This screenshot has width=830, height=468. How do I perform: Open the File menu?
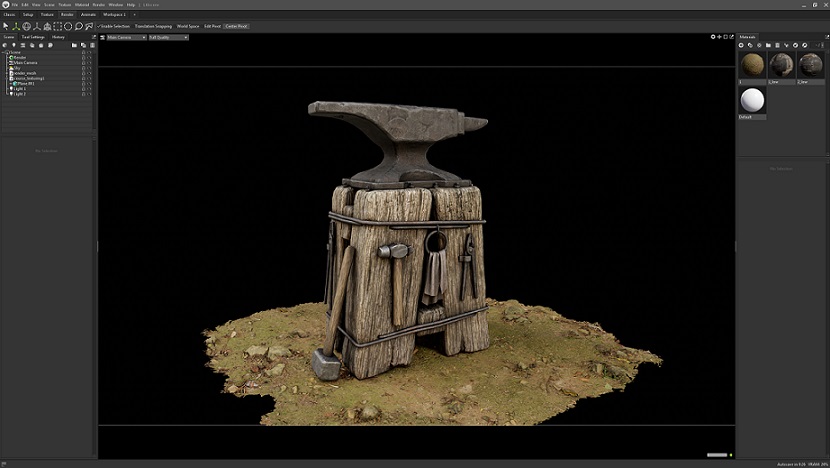[x=14, y=5]
